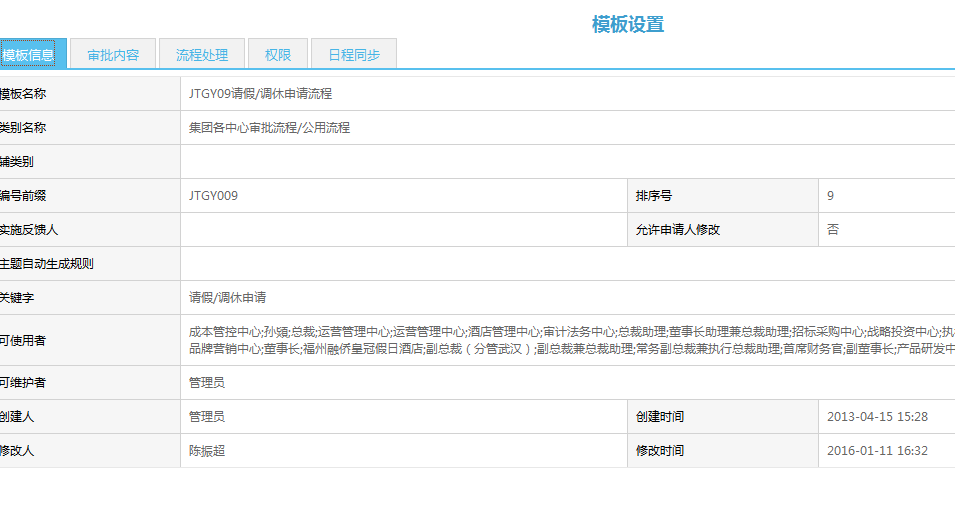Click the modifier name 陈振超

[x=207, y=451]
